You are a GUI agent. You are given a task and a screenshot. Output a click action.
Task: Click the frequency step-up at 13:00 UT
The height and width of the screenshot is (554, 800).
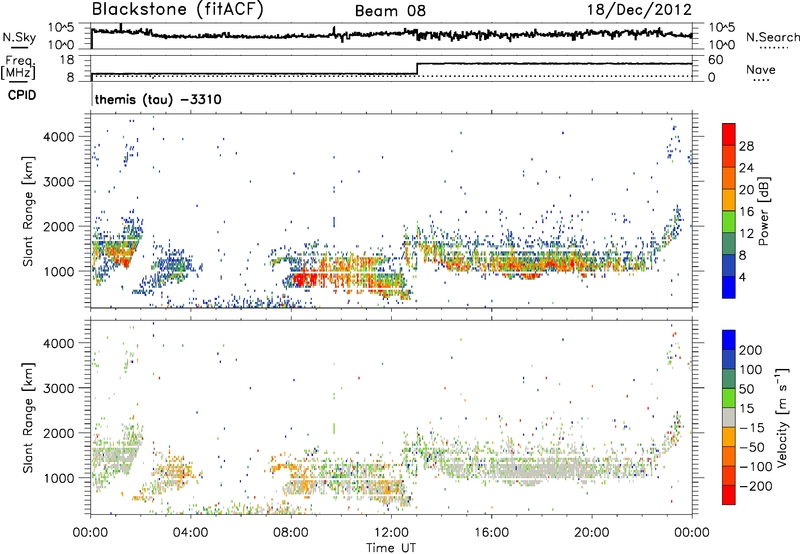[x=417, y=69]
